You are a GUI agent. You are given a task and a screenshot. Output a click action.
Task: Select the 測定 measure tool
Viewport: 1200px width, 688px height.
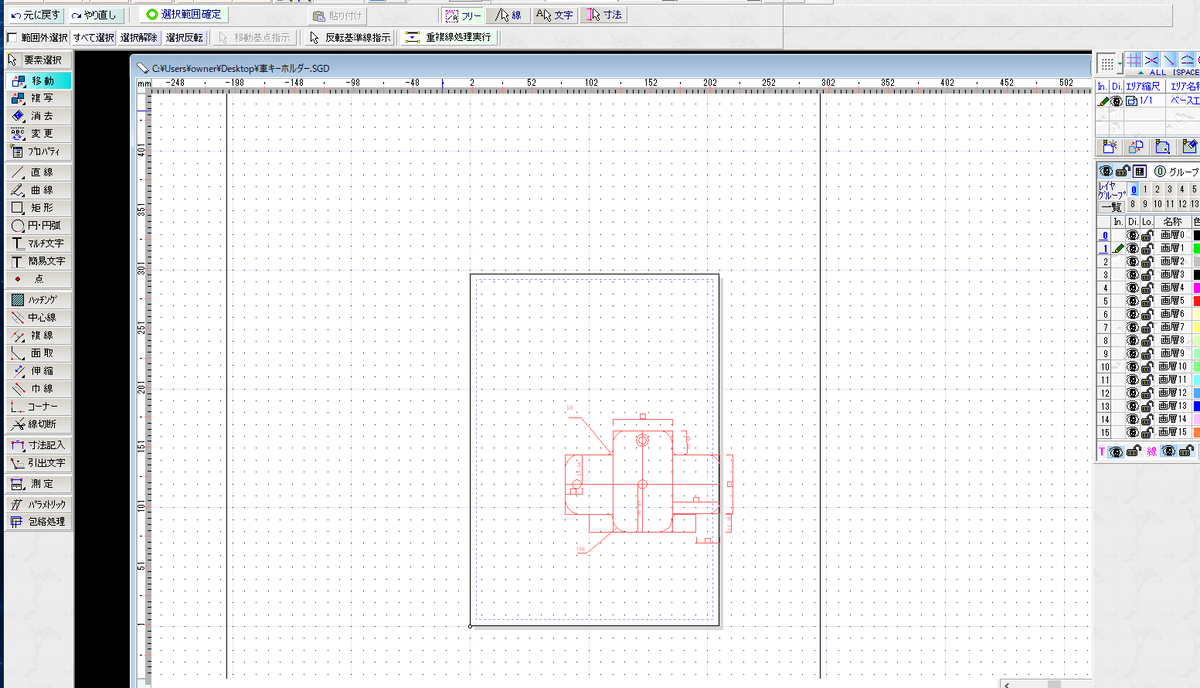click(x=38, y=484)
